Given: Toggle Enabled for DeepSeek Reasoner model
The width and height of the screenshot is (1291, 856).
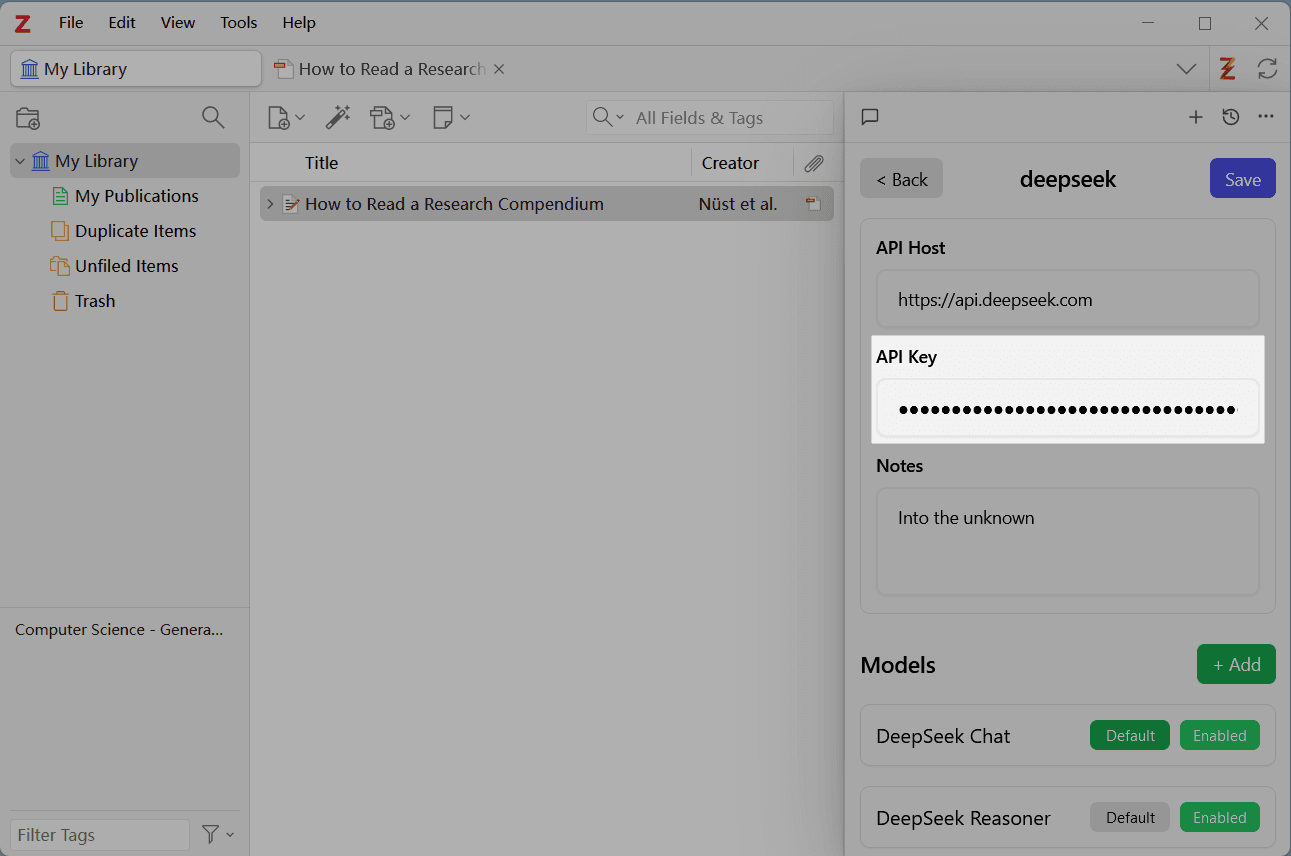Looking at the screenshot, I should [1219, 818].
